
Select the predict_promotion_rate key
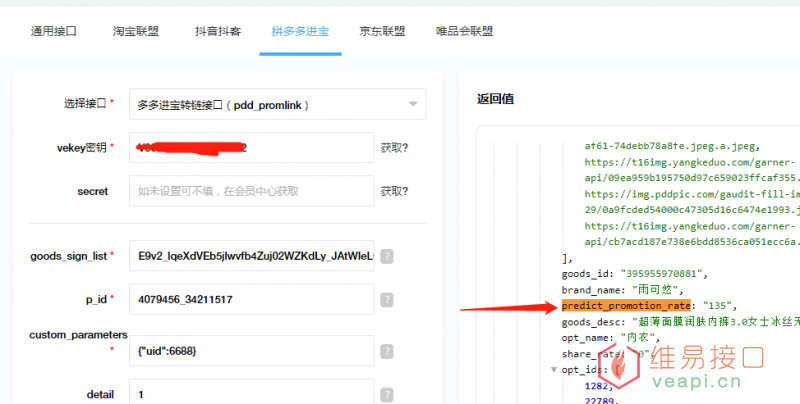pos(626,306)
